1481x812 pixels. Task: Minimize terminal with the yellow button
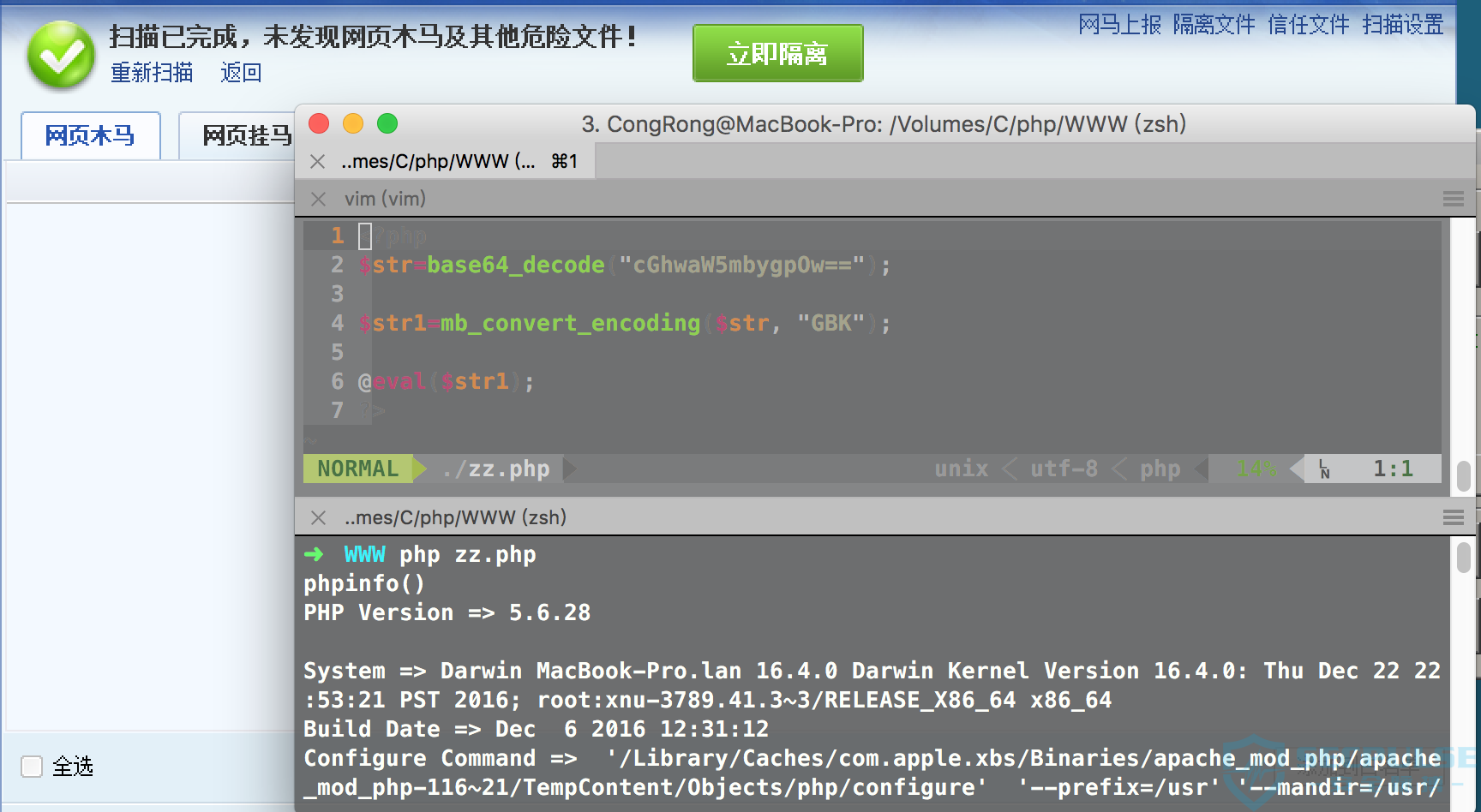point(353,123)
